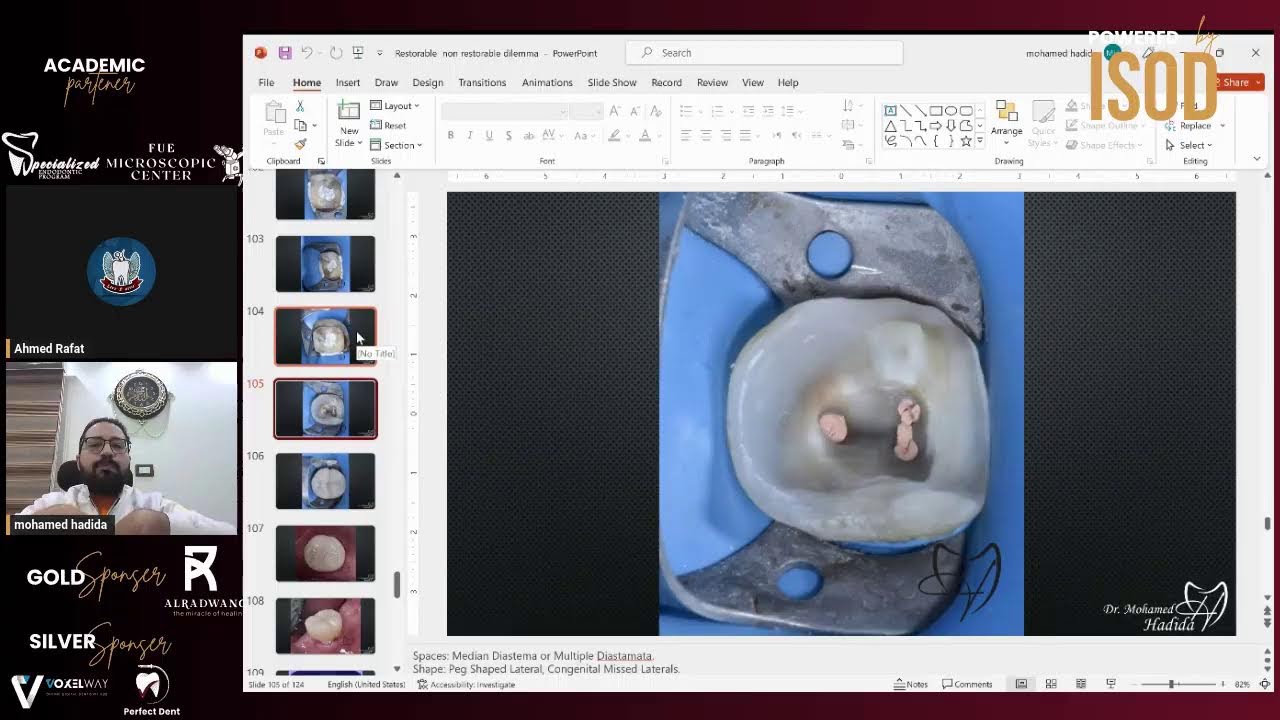The image size is (1280, 720).
Task: Click the Format Painter brush icon
Action: coord(300,144)
